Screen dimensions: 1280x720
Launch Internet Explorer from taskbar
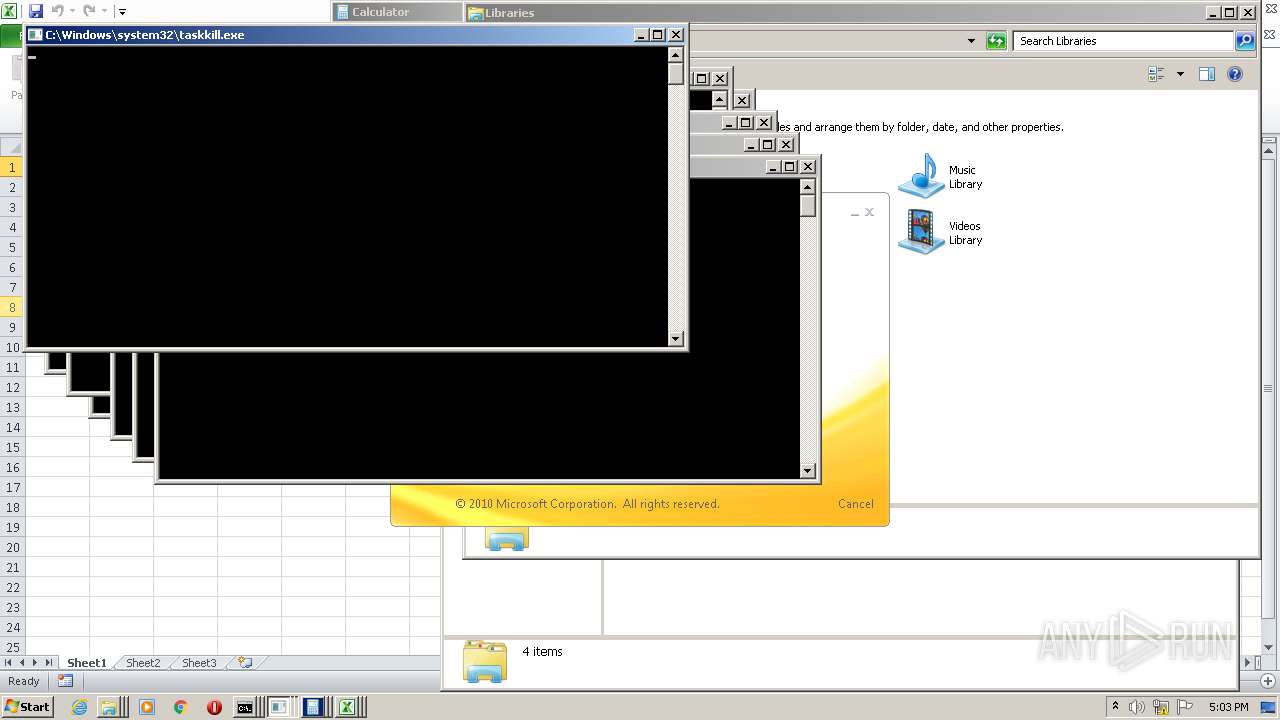(79, 707)
